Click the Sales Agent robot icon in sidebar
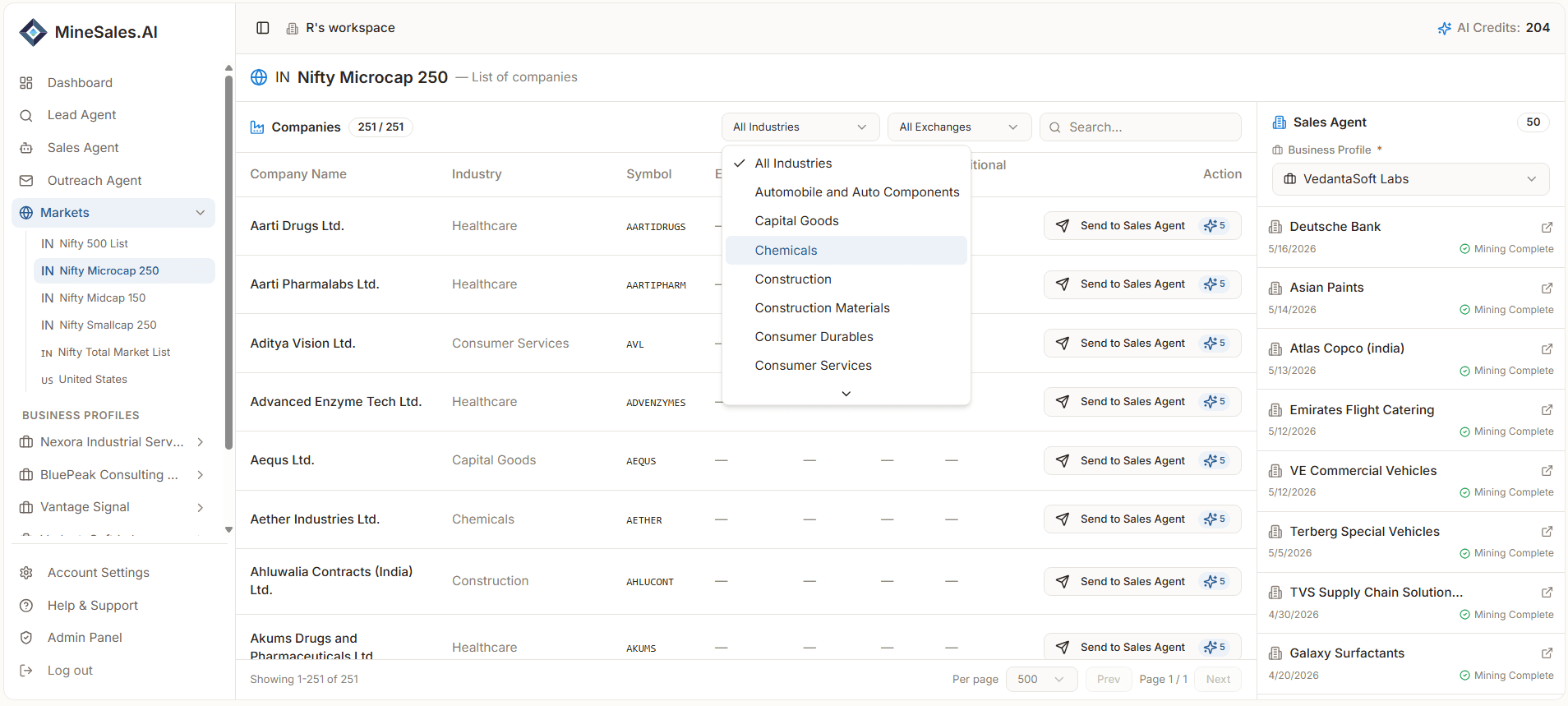 [x=26, y=148]
